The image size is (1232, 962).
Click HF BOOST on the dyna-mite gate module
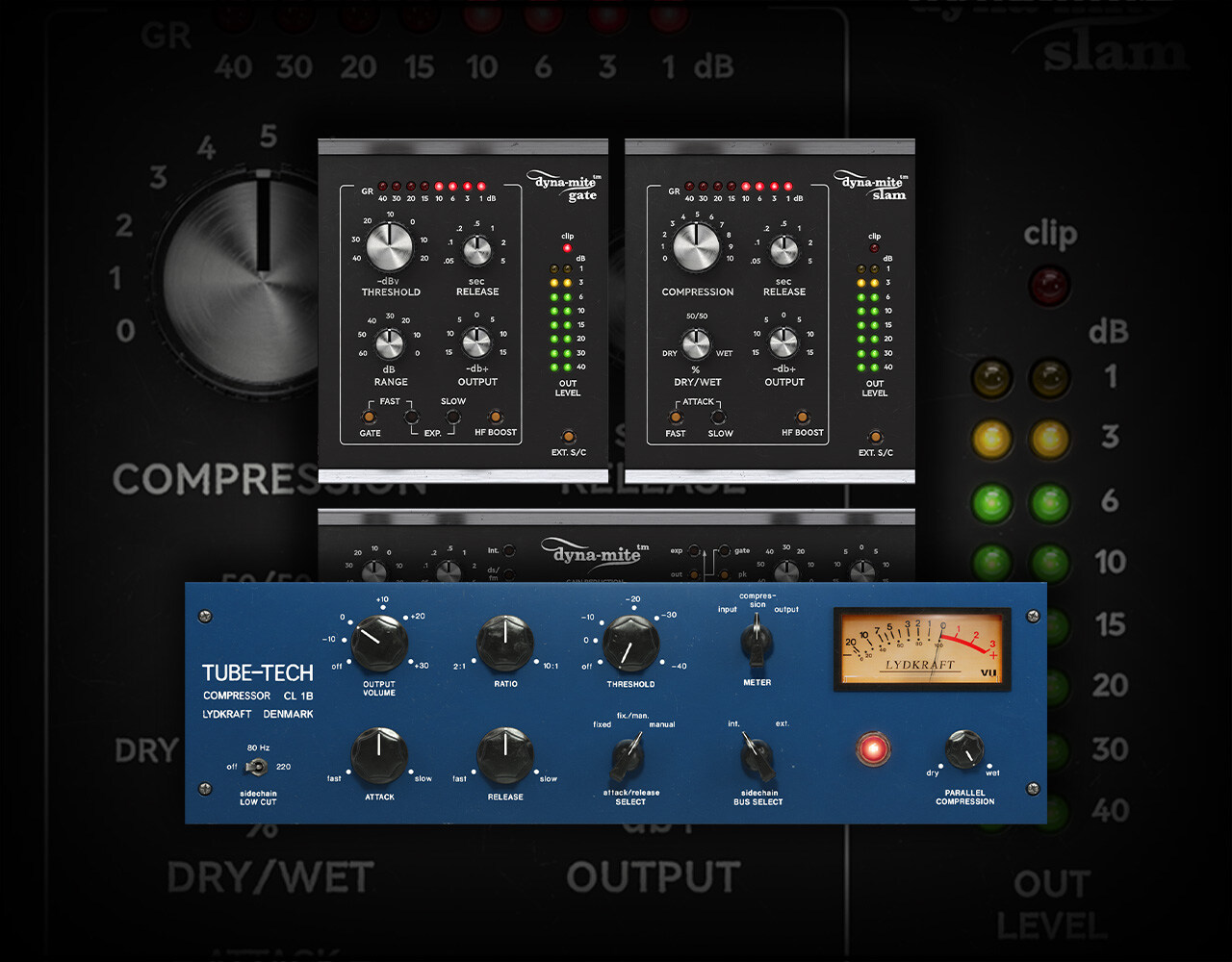tap(496, 417)
